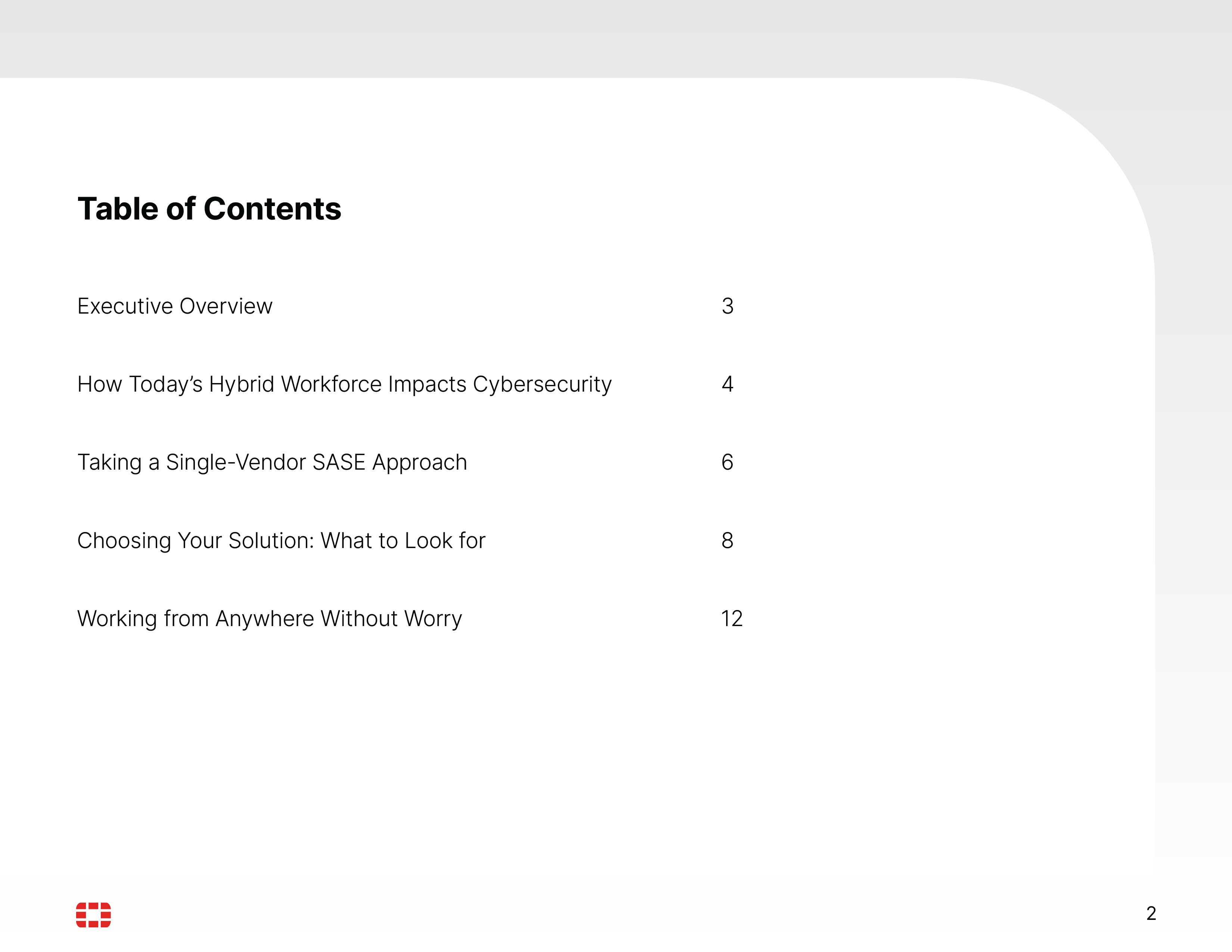Click the word Executive in the first entry
This screenshot has width=1232, height=952.
tap(125, 306)
